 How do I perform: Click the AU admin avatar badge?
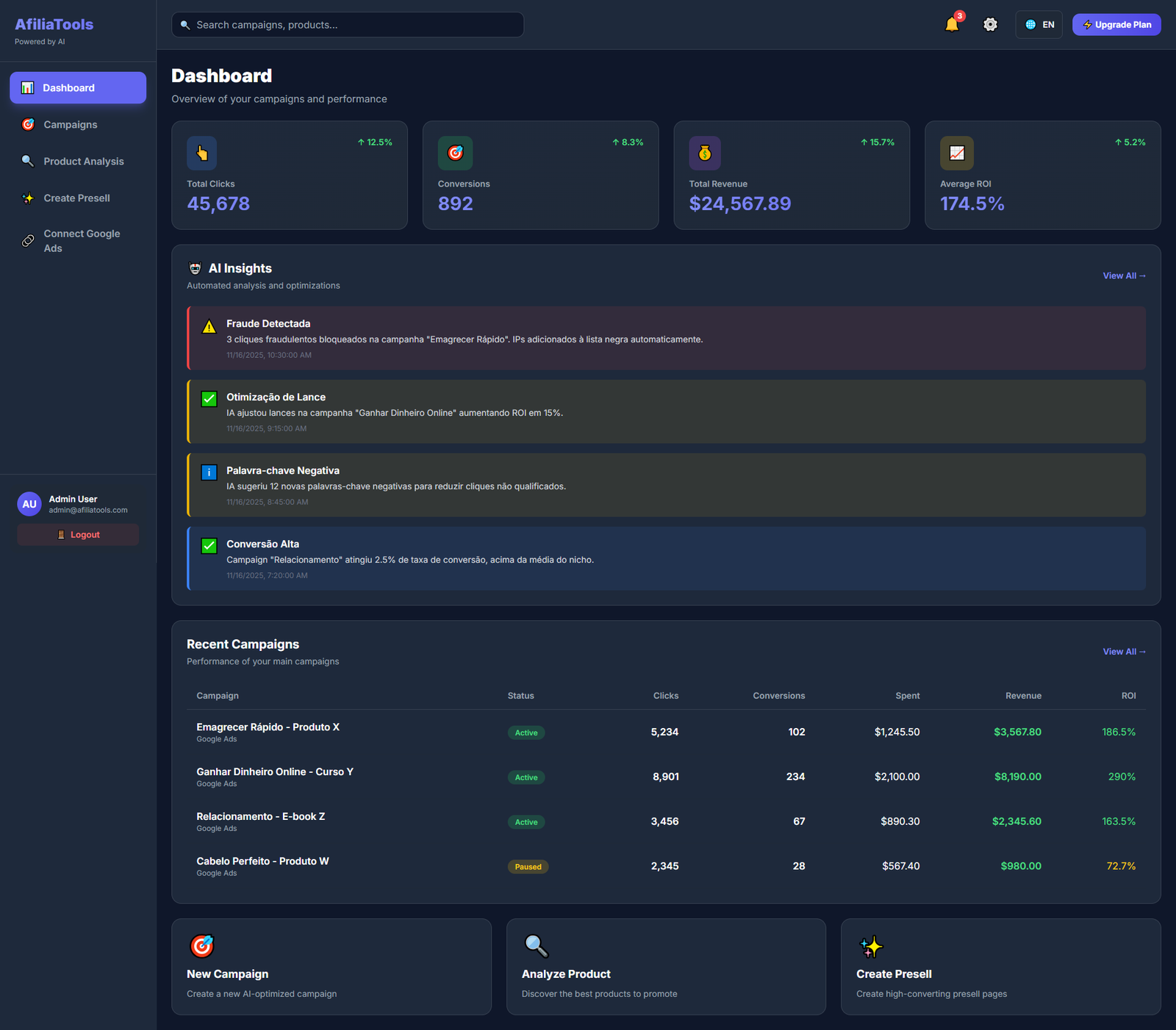29,504
